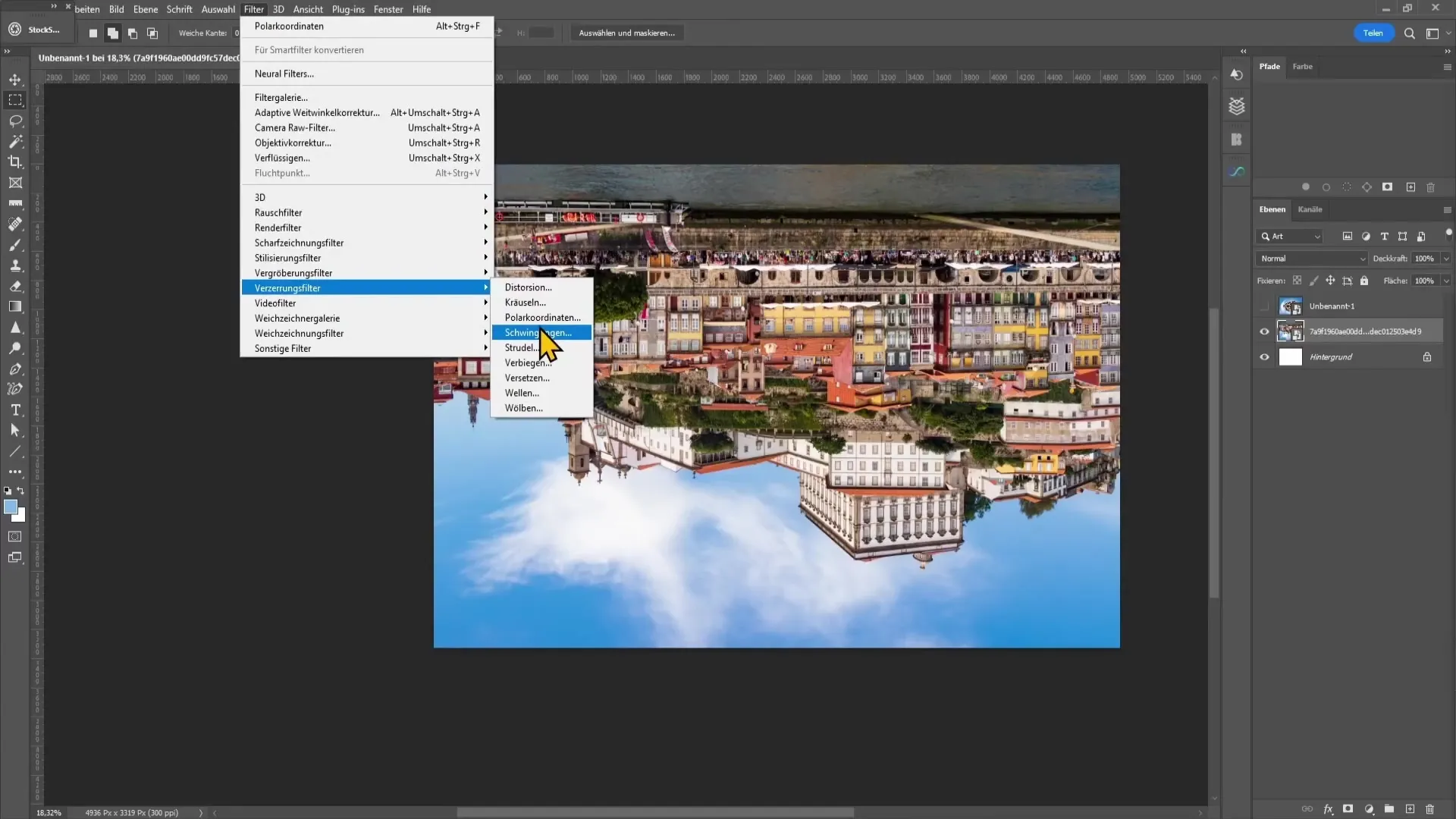Swap foreground and background colors

[x=20, y=491]
